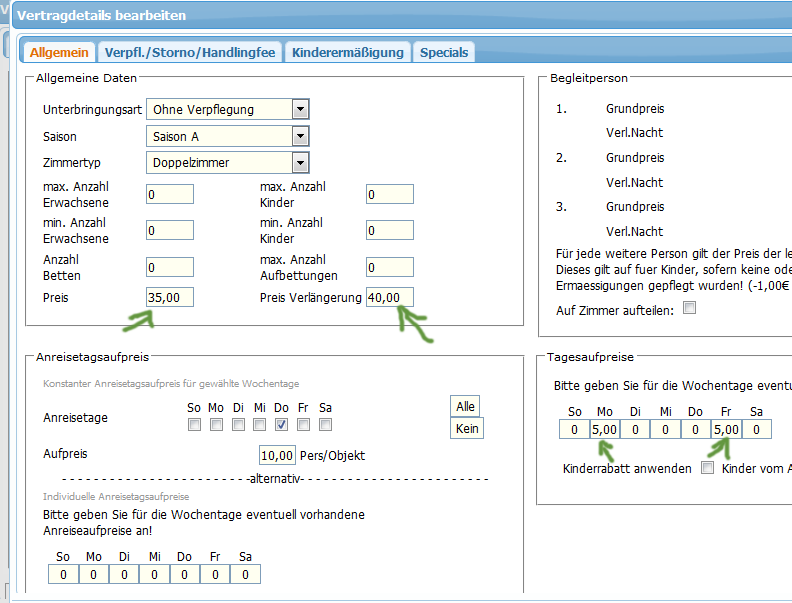The height and width of the screenshot is (603, 792).
Task: Check the So Anreisetage checkbox
Action: pyautogui.click(x=194, y=424)
